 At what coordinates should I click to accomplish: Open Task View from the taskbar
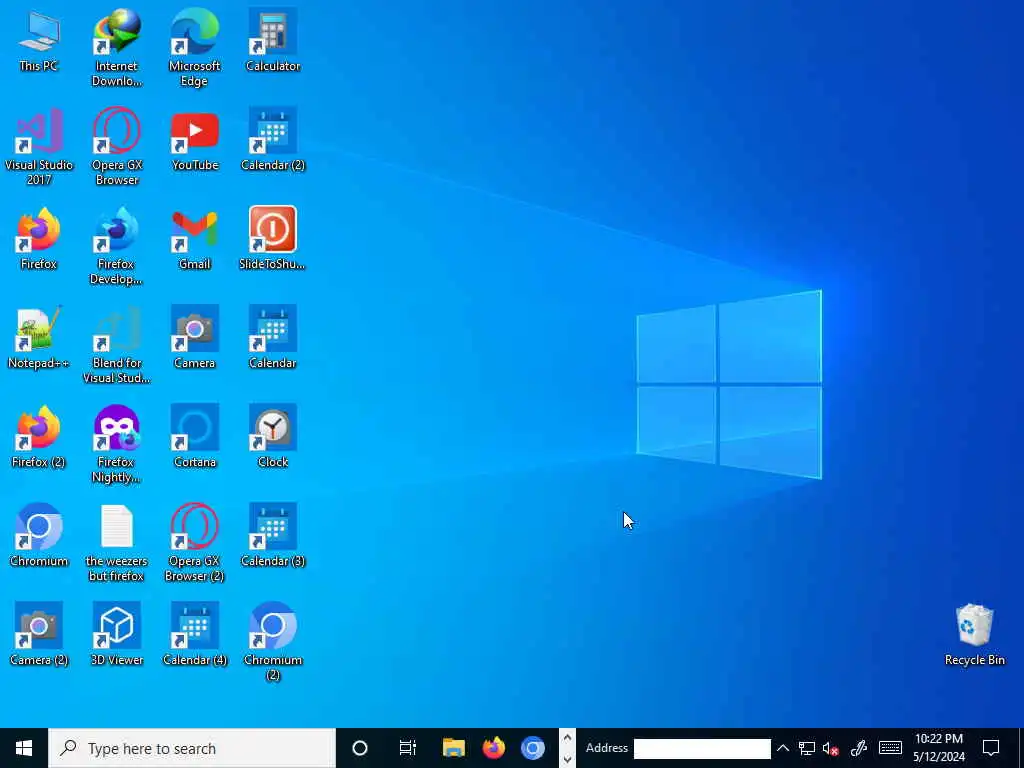pos(408,748)
